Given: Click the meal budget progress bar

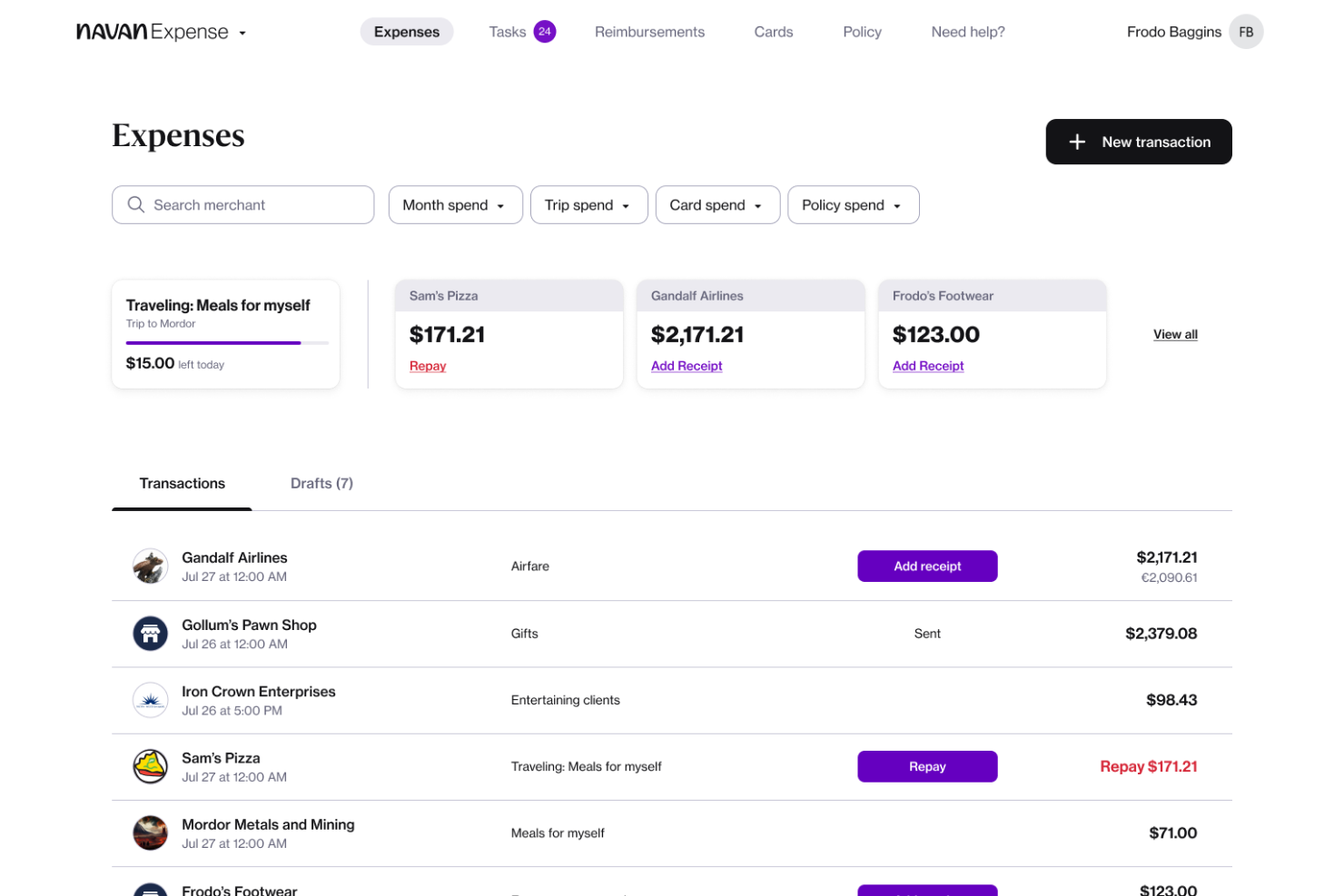Looking at the screenshot, I should [x=227, y=343].
